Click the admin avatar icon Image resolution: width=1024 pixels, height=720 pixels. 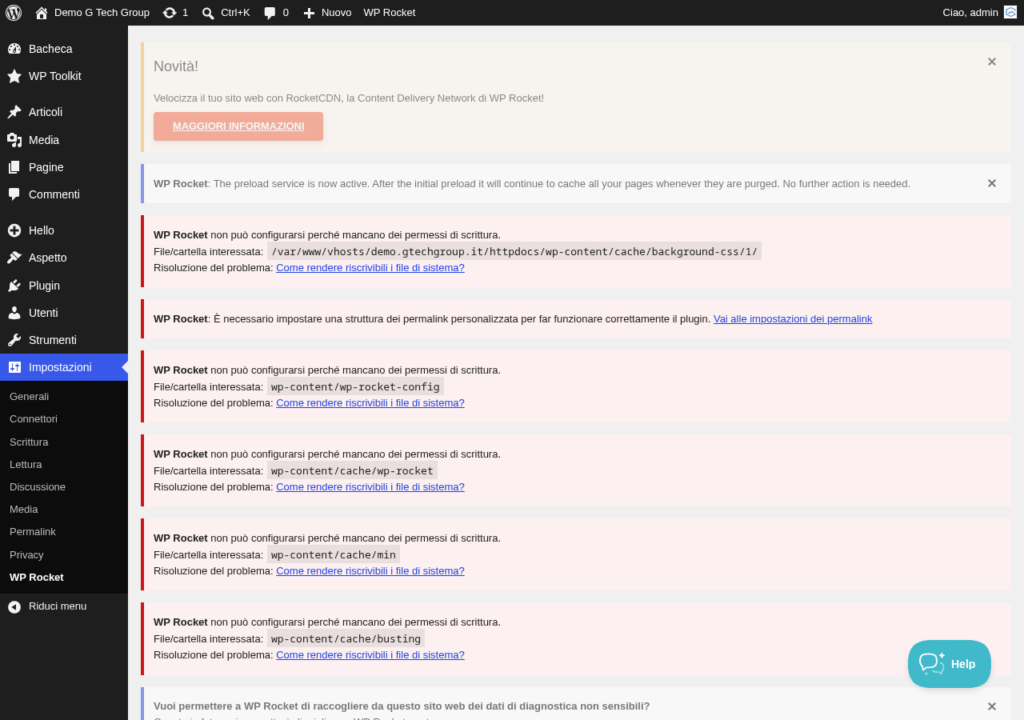coord(1010,12)
